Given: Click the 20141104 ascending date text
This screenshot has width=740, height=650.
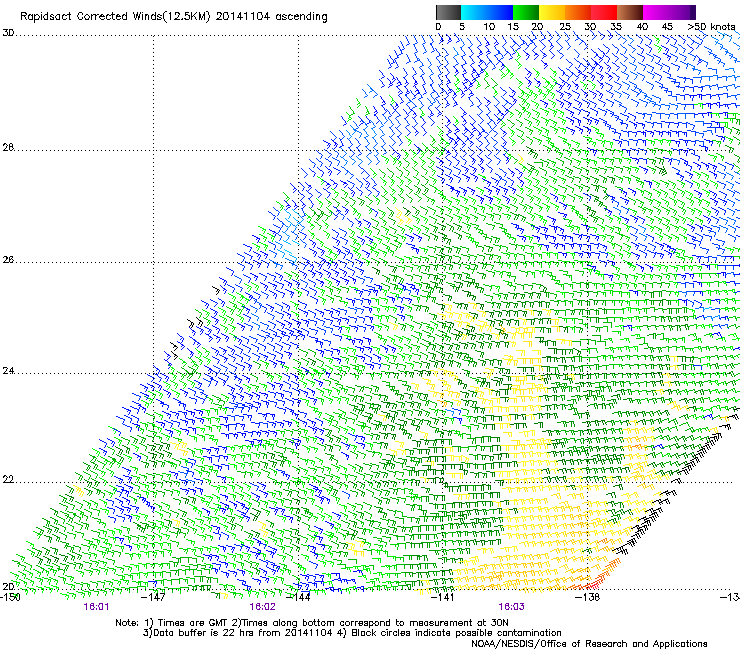Looking at the screenshot, I should coord(271,17).
